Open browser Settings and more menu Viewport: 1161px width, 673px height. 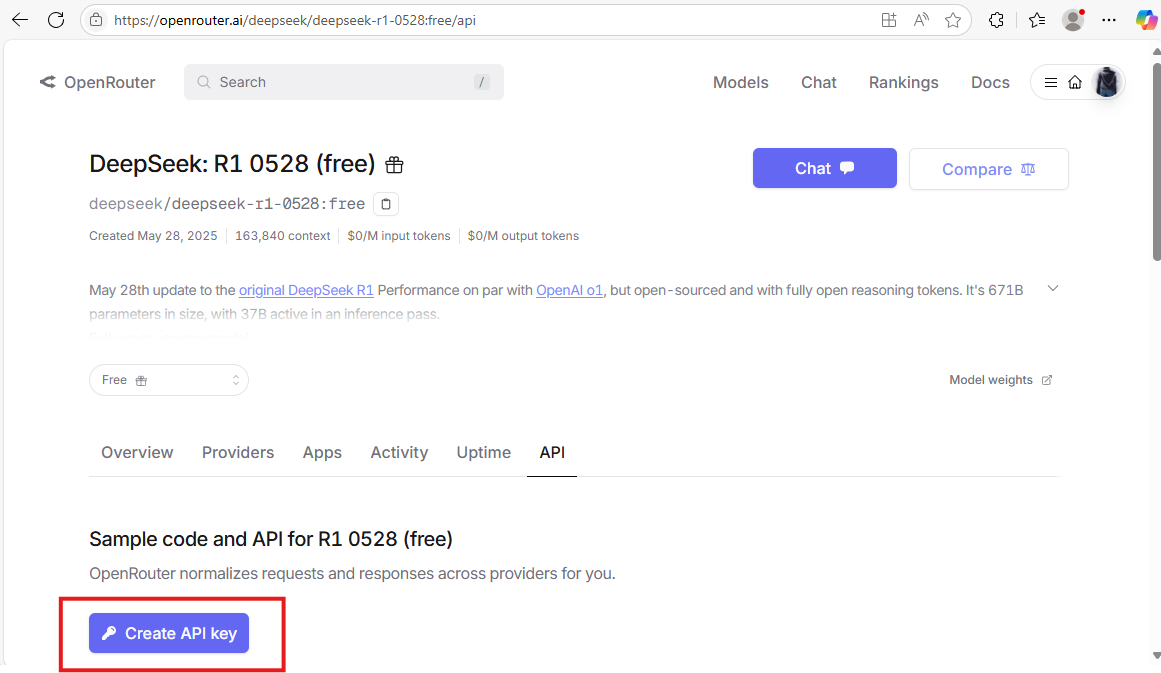1108,20
